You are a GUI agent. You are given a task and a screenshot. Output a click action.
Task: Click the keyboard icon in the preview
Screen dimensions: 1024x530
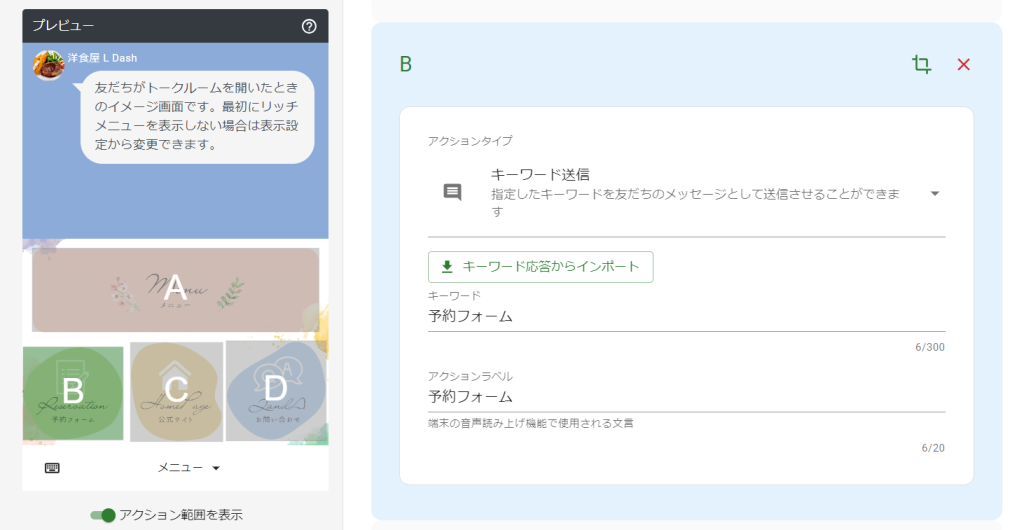[52, 468]
